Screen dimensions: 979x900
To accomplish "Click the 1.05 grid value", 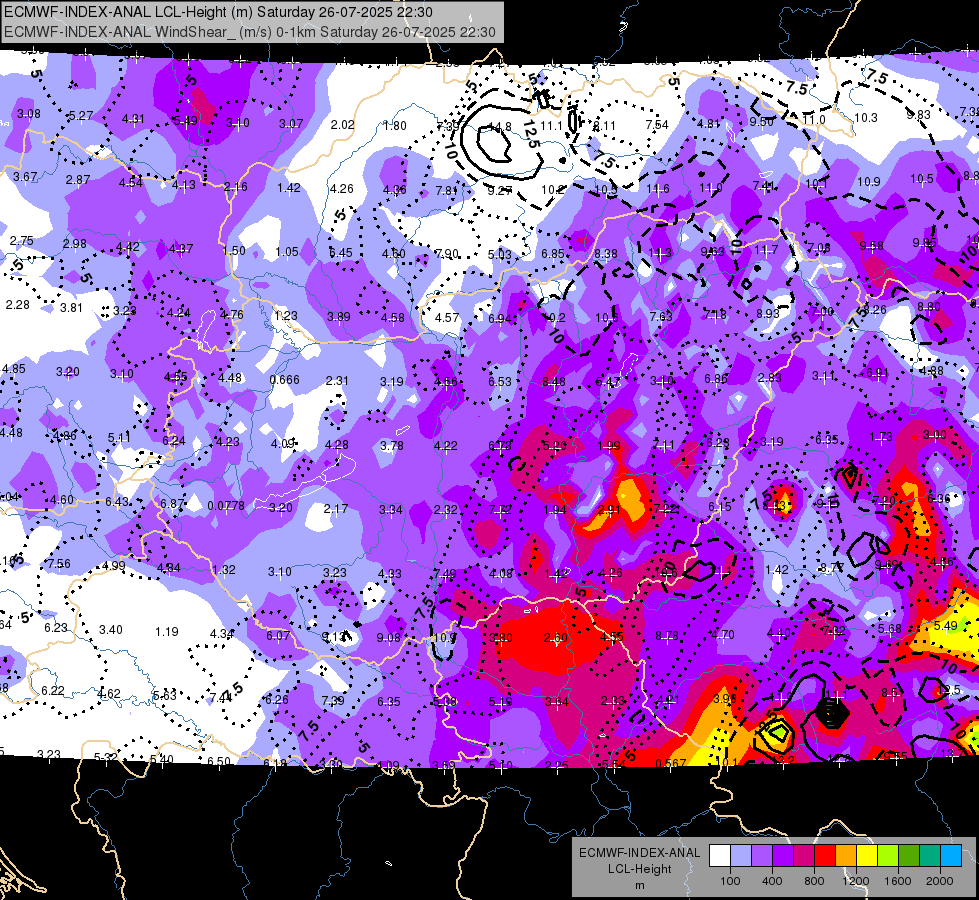I will coord(287,252).
